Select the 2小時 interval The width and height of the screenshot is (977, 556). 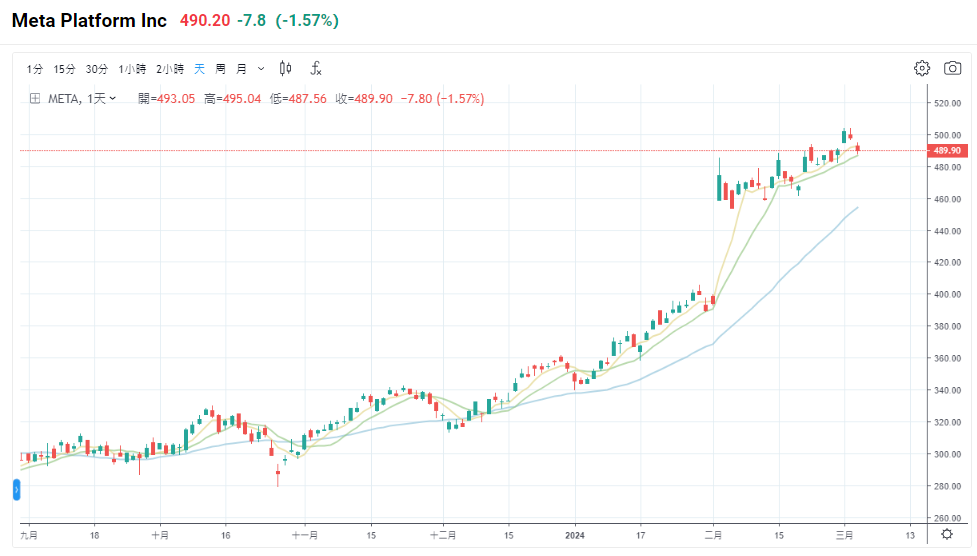coord(170,69)
